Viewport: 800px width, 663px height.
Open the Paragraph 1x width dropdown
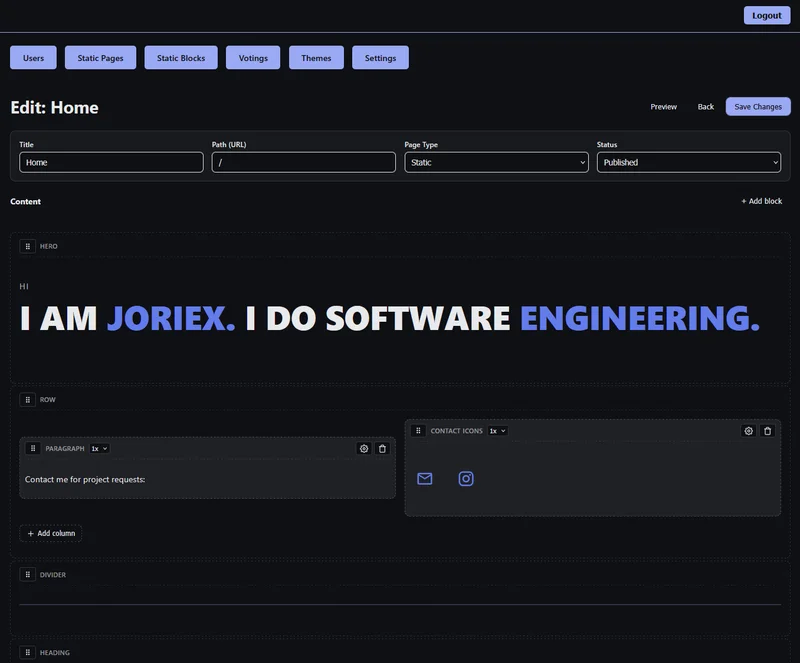click(99, 449)
